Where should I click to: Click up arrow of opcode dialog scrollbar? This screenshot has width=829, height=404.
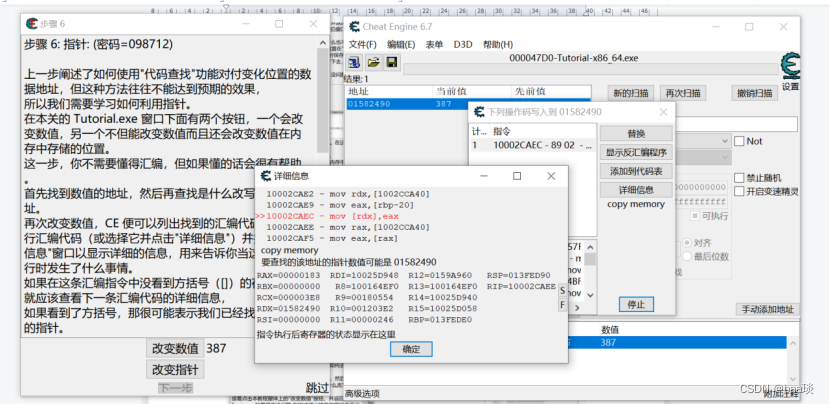click(590, 245)
